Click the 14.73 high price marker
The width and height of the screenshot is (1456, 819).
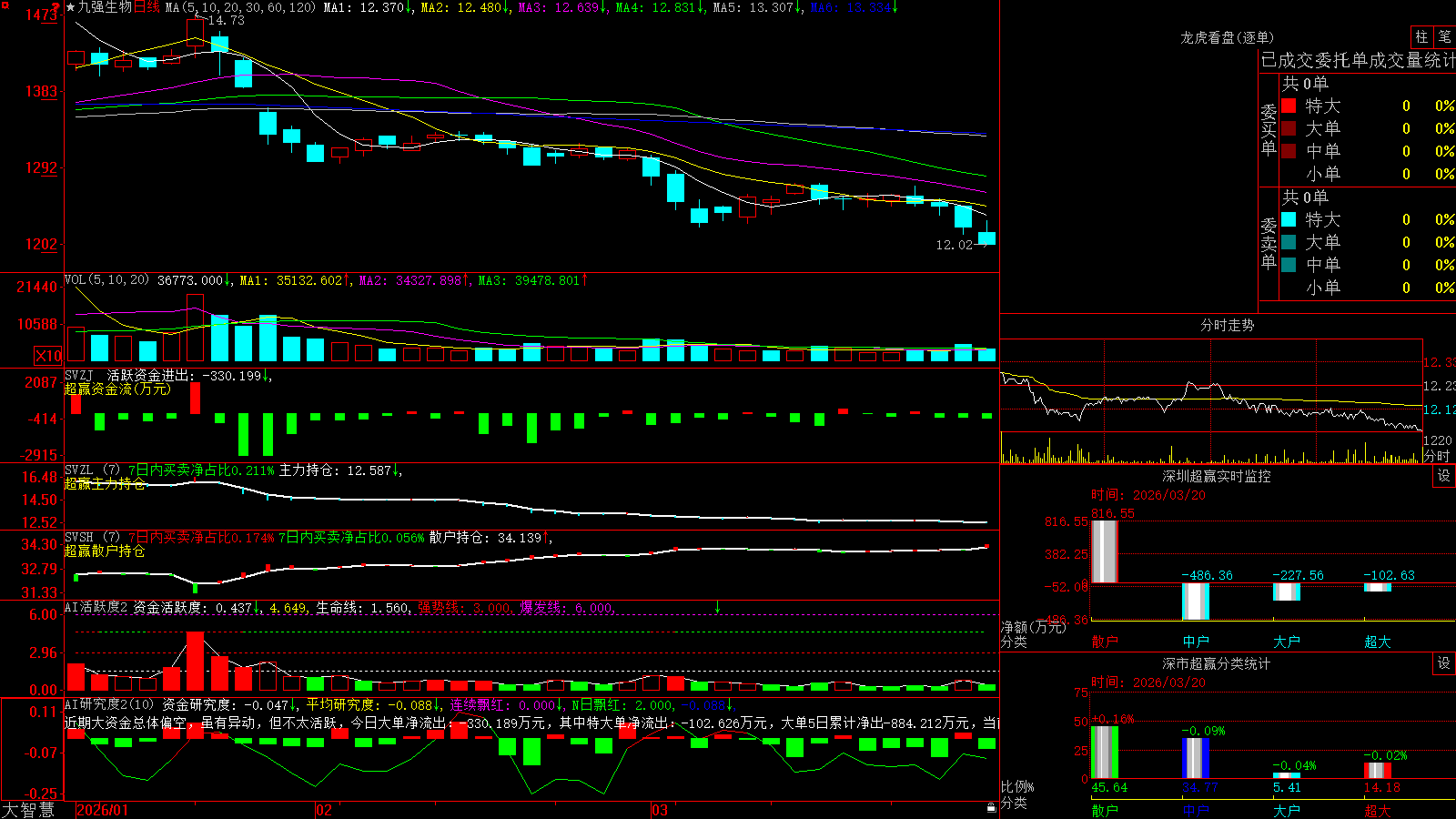click(226, 20)
